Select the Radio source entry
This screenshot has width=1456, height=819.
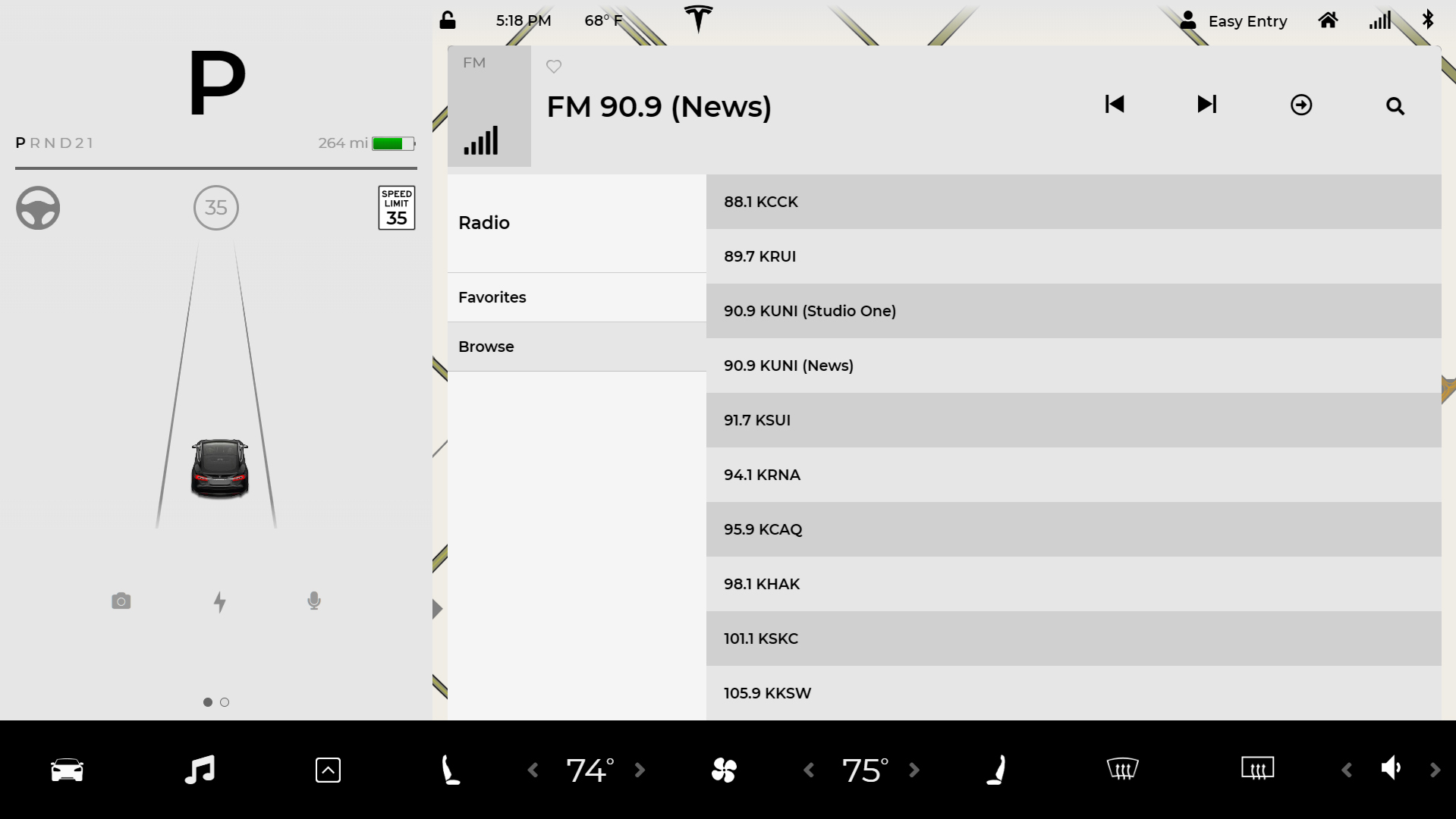(577, 223)
